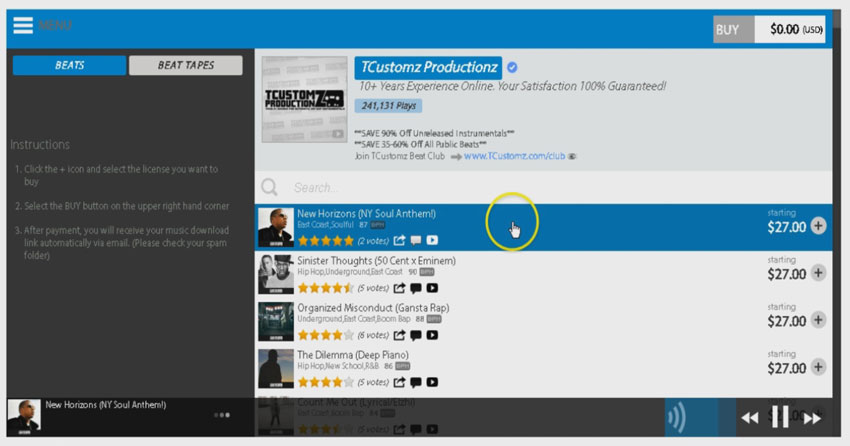Viewport: 850px width, 446px height.
Task: Rate New Horizons with the star rating
Action: 325,241
